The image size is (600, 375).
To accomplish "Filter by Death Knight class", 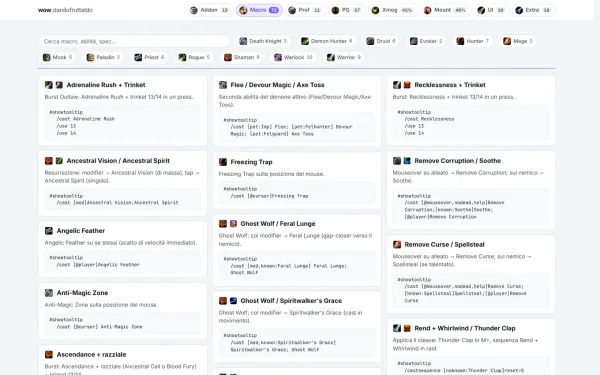I will coord(263,41).
